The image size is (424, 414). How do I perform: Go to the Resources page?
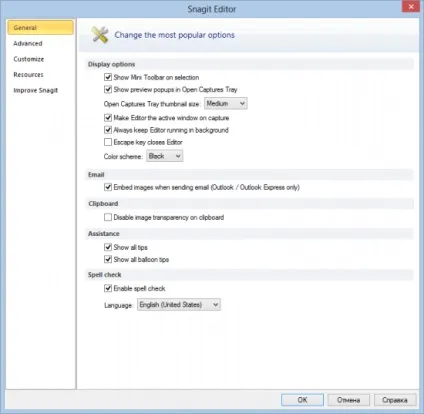28,75
